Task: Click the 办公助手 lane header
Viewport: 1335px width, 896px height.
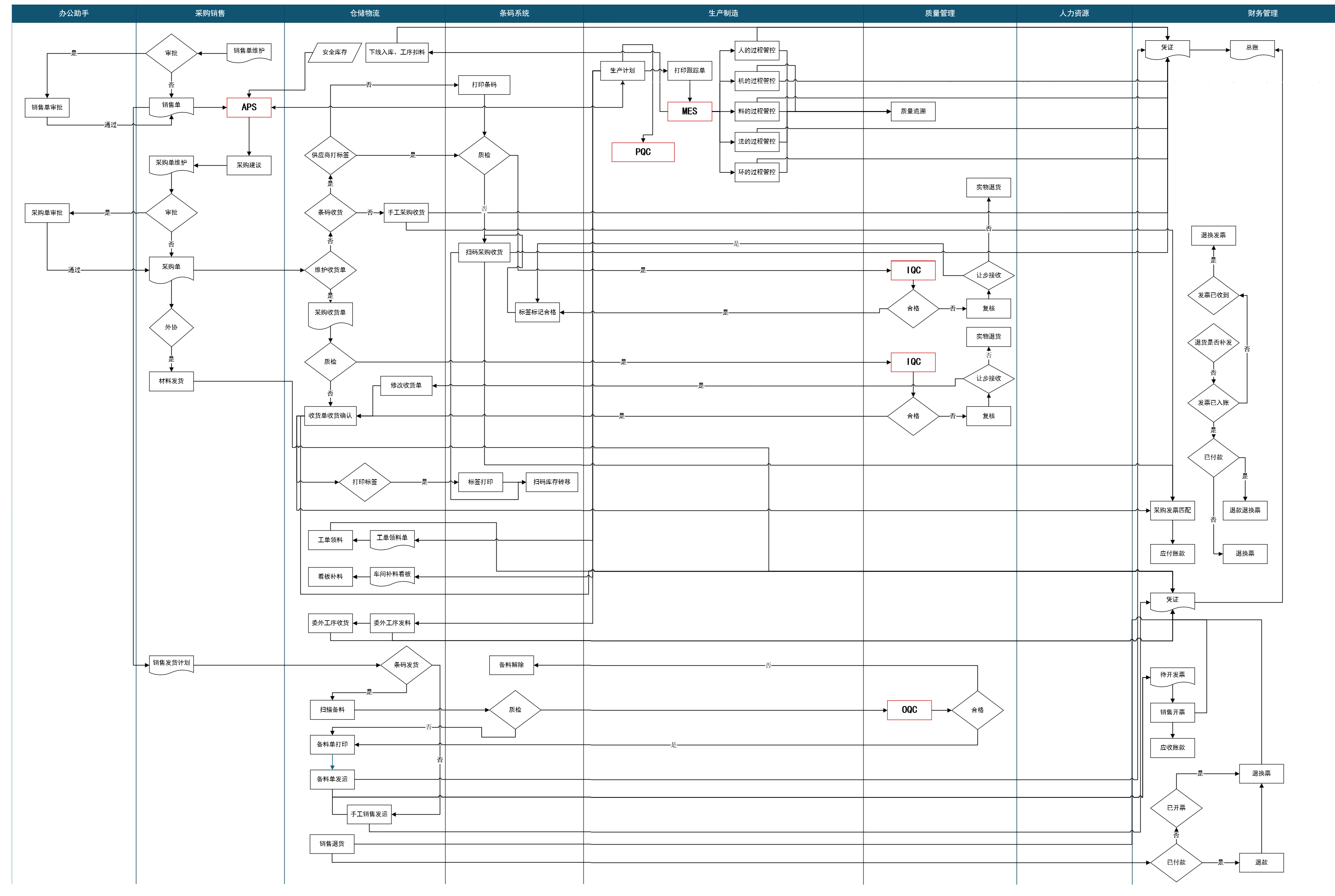Action: pyautogui.click(x=74, y=13)
